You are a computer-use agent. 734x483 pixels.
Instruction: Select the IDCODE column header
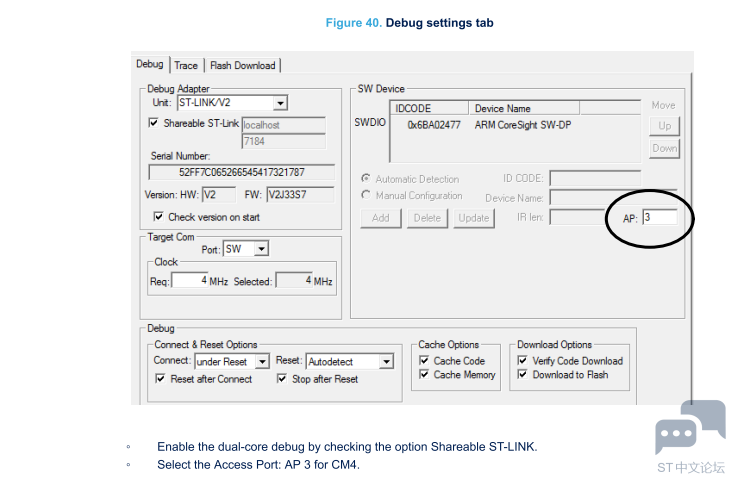point(429,108)
